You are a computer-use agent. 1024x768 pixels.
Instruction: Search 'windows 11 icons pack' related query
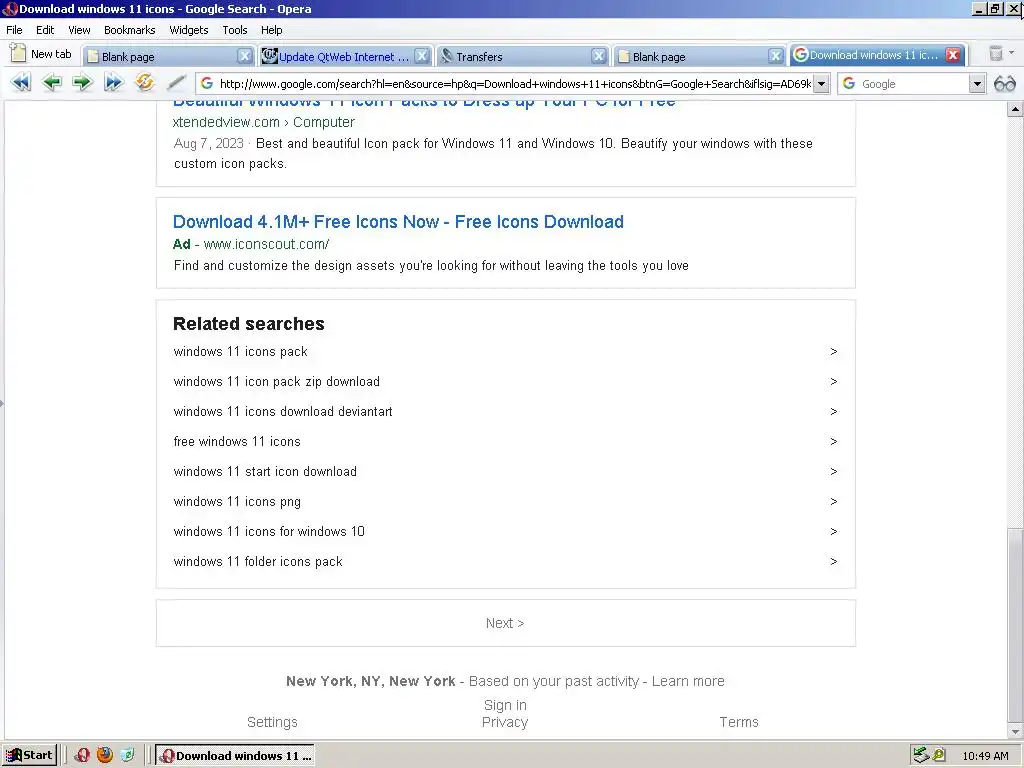coord(240,351)
